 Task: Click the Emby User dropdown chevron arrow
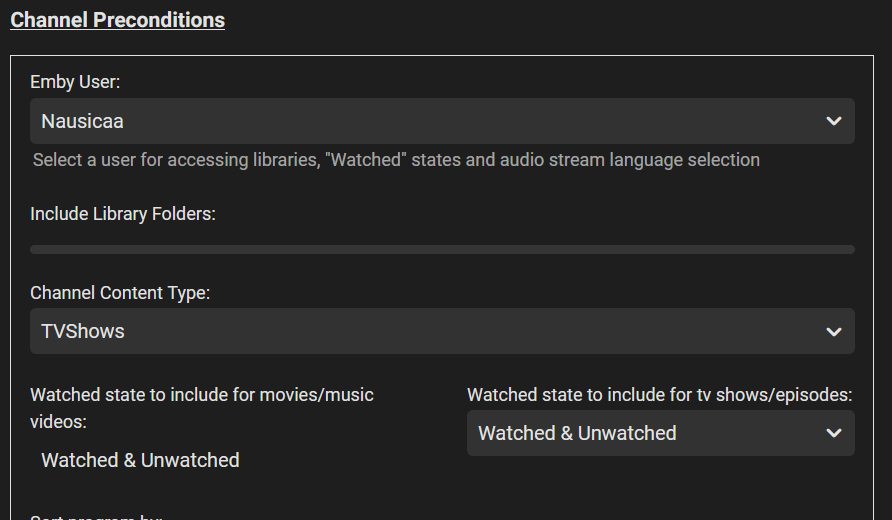pyautogui.click(x=834, y=121)
